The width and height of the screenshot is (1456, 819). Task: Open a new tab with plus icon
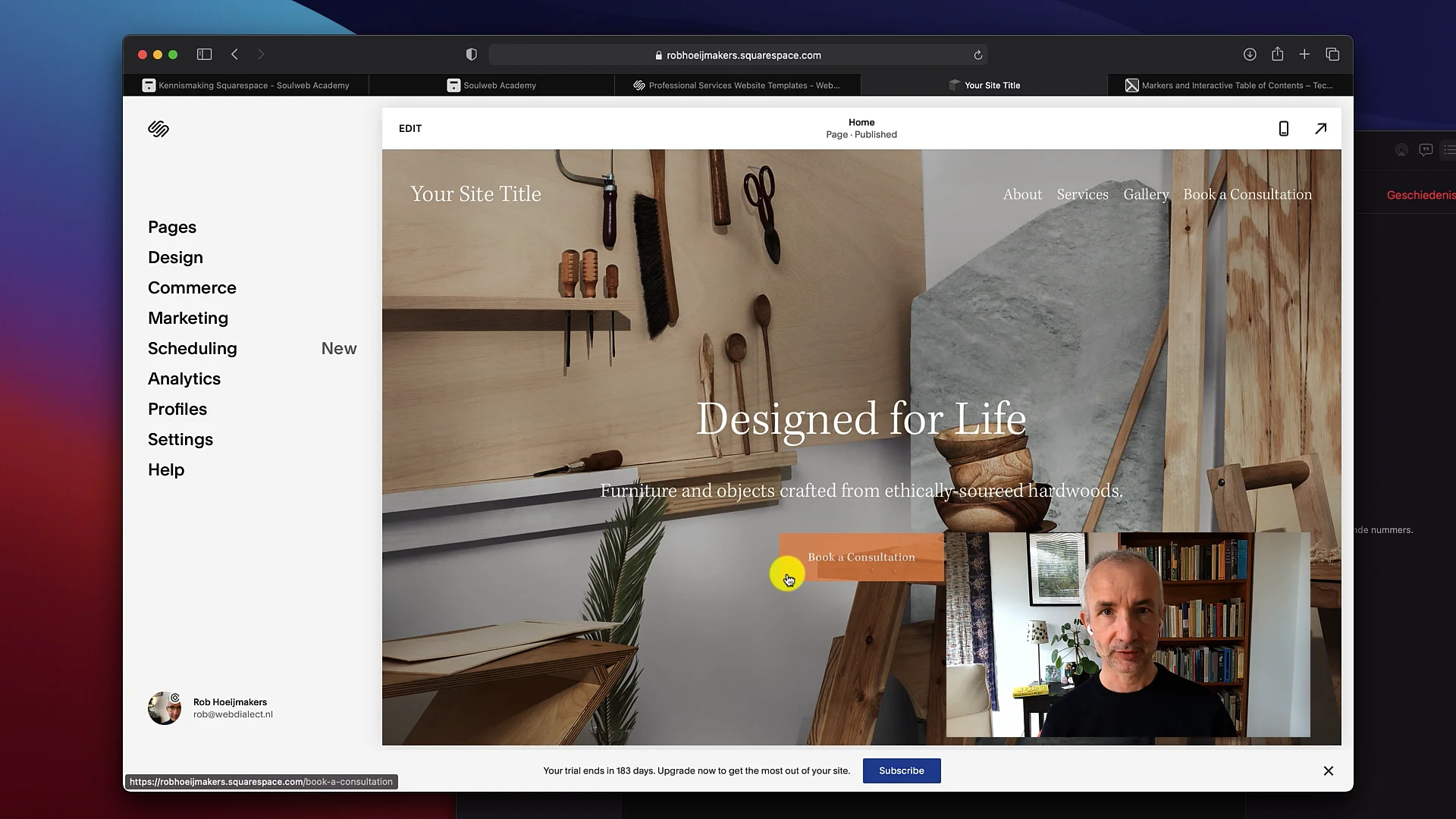1304,55
